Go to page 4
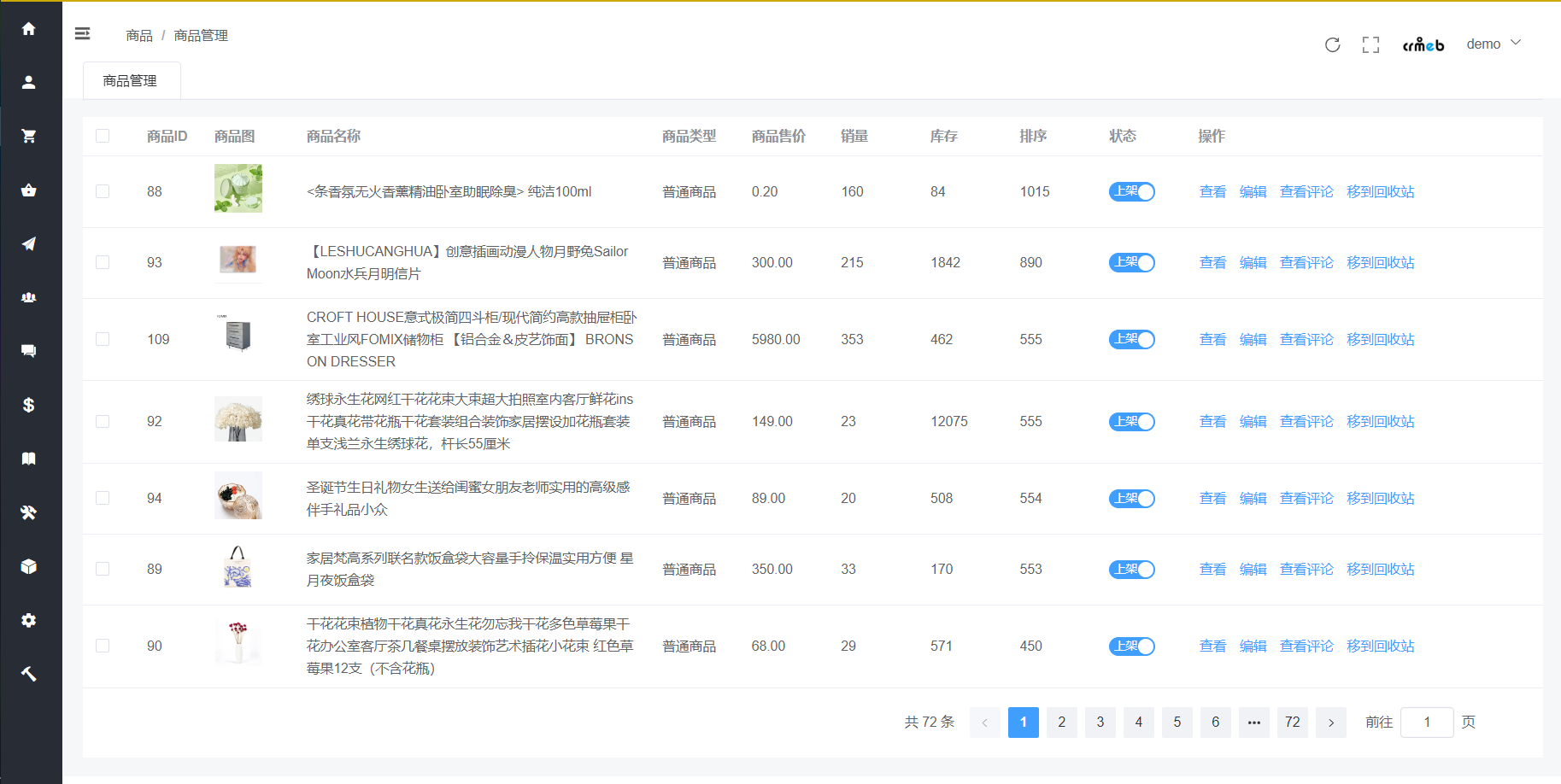Screen dimensions: 1561x784 coord(1138,722)
